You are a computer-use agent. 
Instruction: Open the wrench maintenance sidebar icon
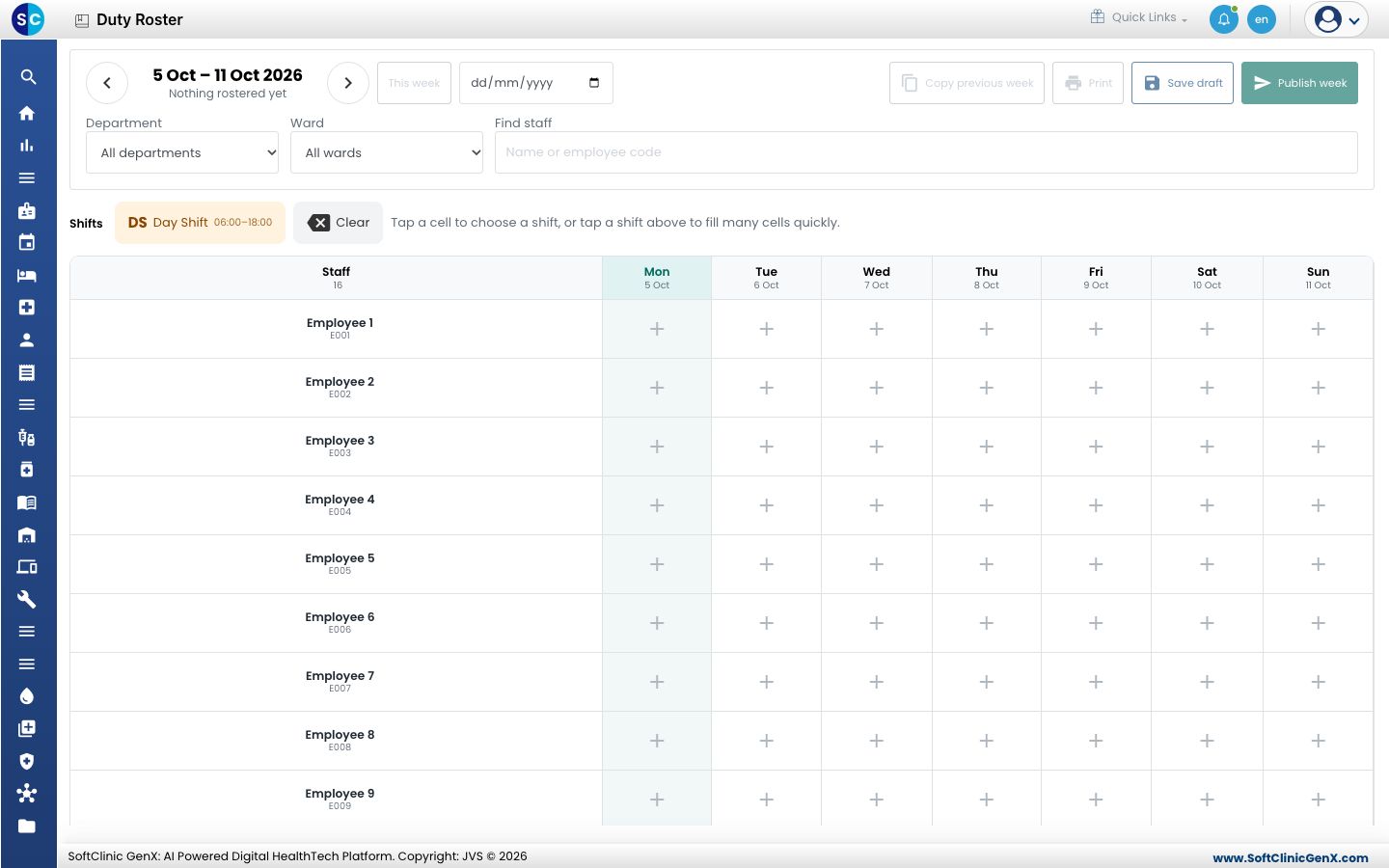pyautogui.click(x=27, y=599)
